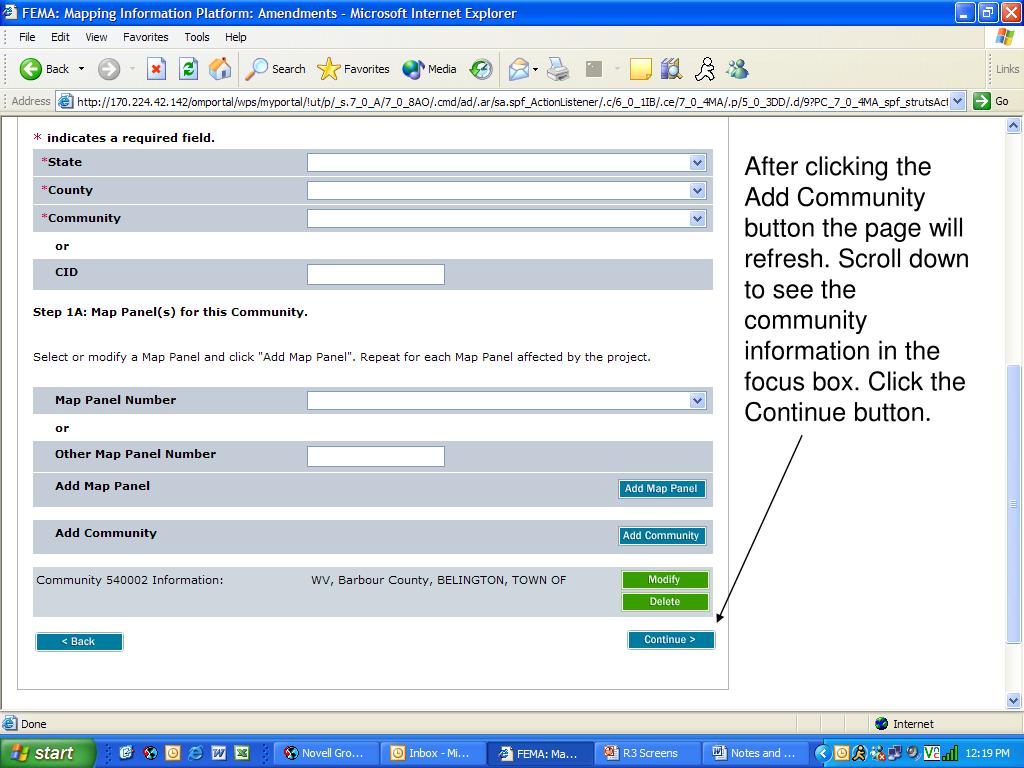1024x768 pixels.
Task: Click the Home icon in toolbar
Action: (x=220, y=69)
